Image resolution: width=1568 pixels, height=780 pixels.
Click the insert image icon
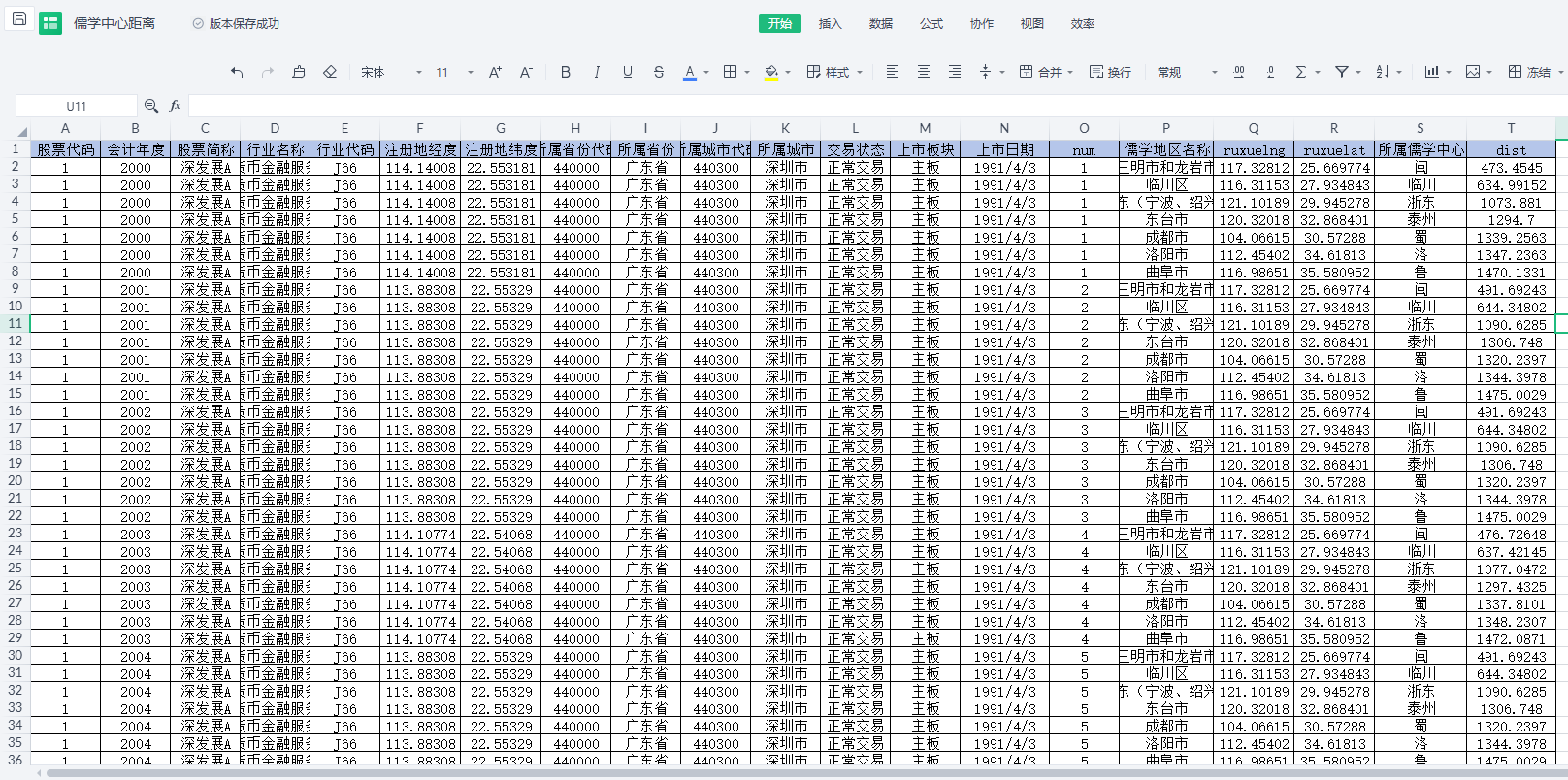[1473, 72]
